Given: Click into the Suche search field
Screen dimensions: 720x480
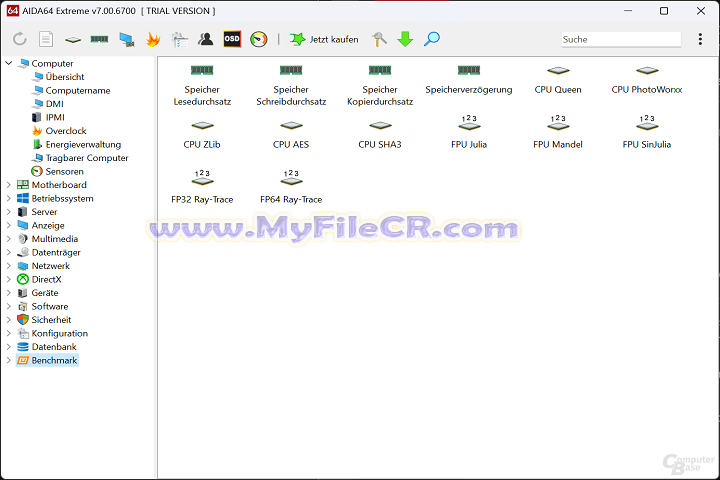Looking at the screenshot, I should (621, 40).
